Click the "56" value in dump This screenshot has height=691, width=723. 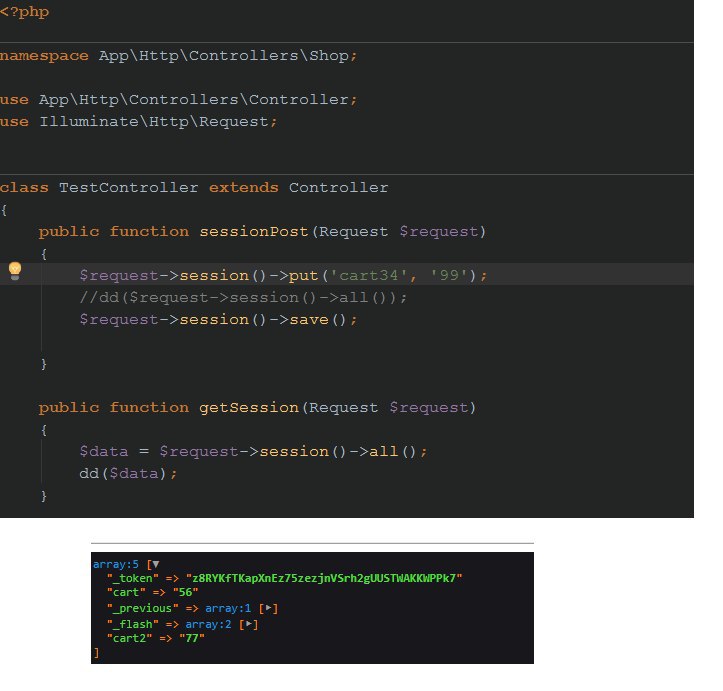[x=185, y=592]
